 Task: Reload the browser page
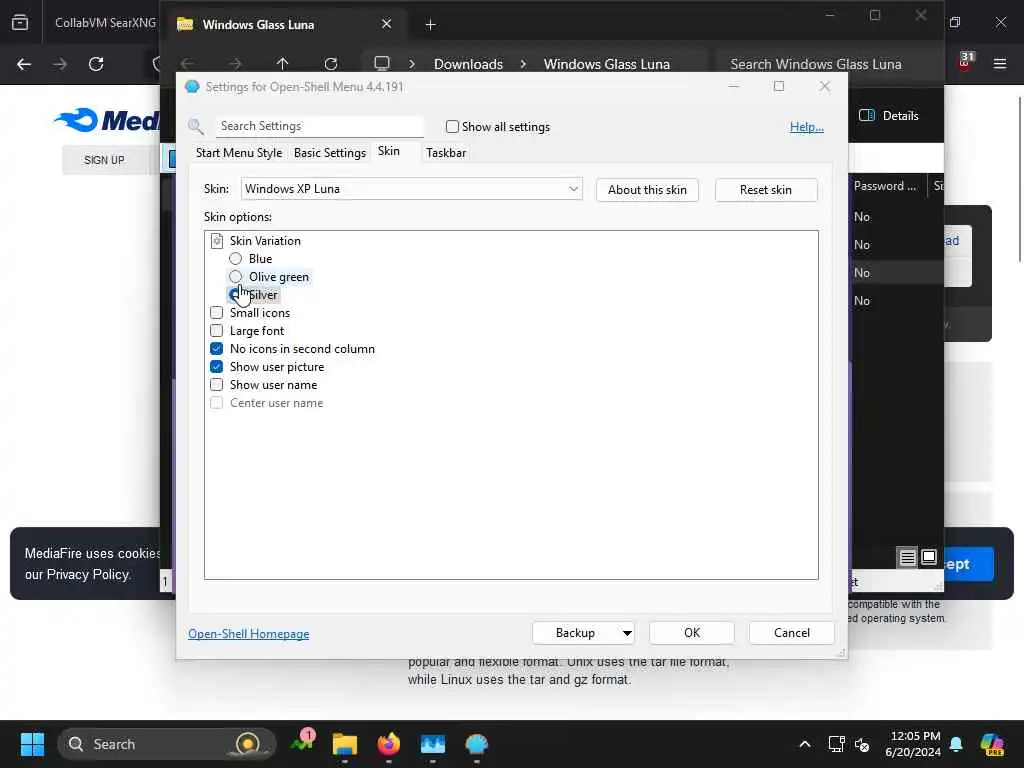coord(96,64)
